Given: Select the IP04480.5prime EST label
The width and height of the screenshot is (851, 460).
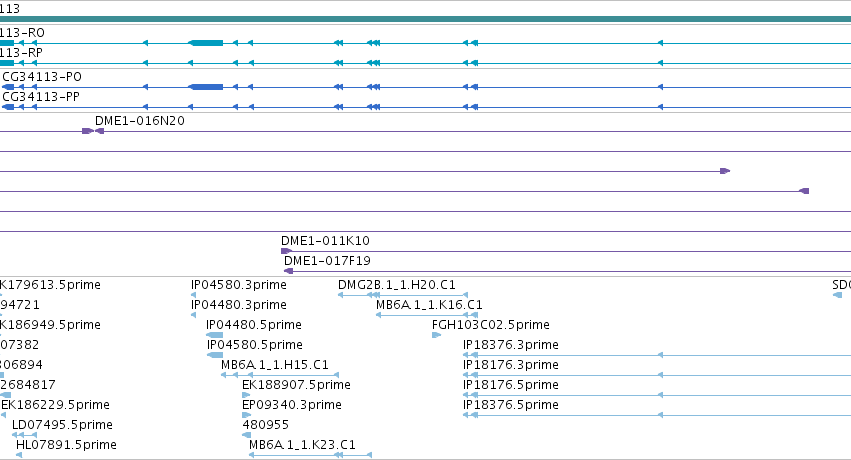Looking at the screenshot, I should (254, 325).
